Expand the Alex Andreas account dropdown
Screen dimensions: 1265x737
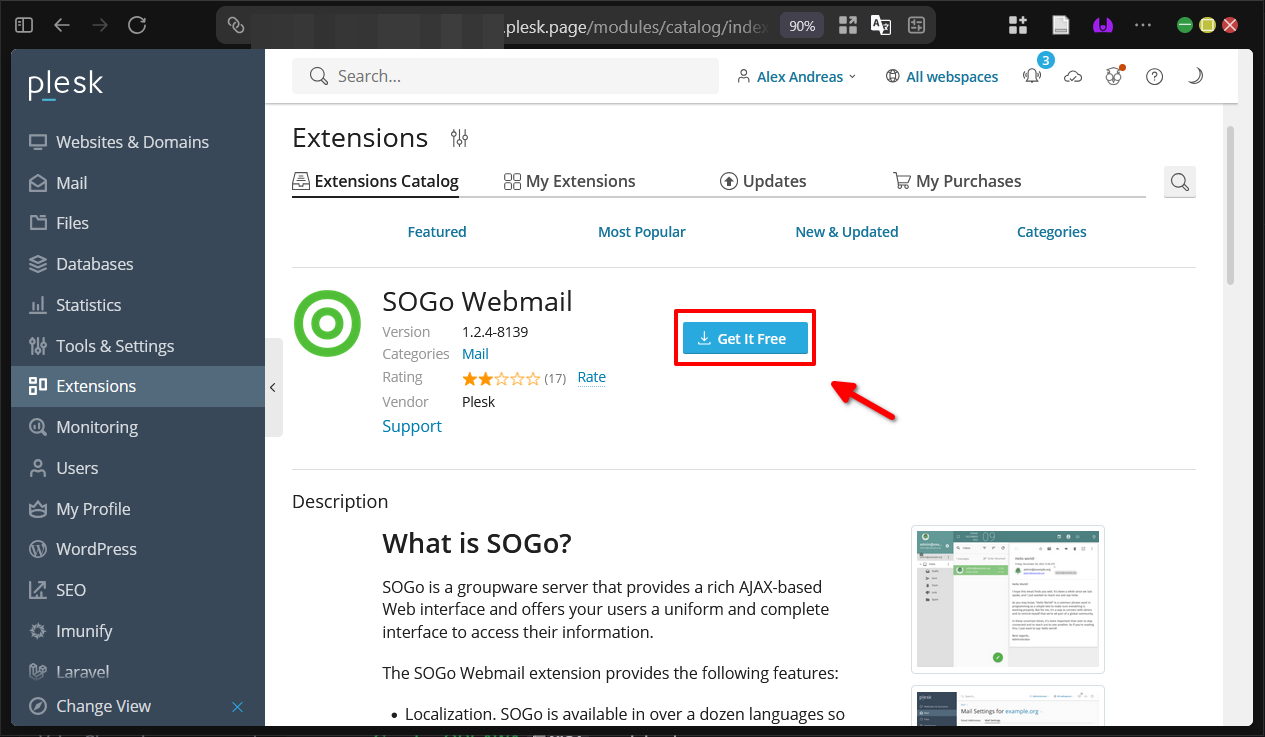pos(797,76)
